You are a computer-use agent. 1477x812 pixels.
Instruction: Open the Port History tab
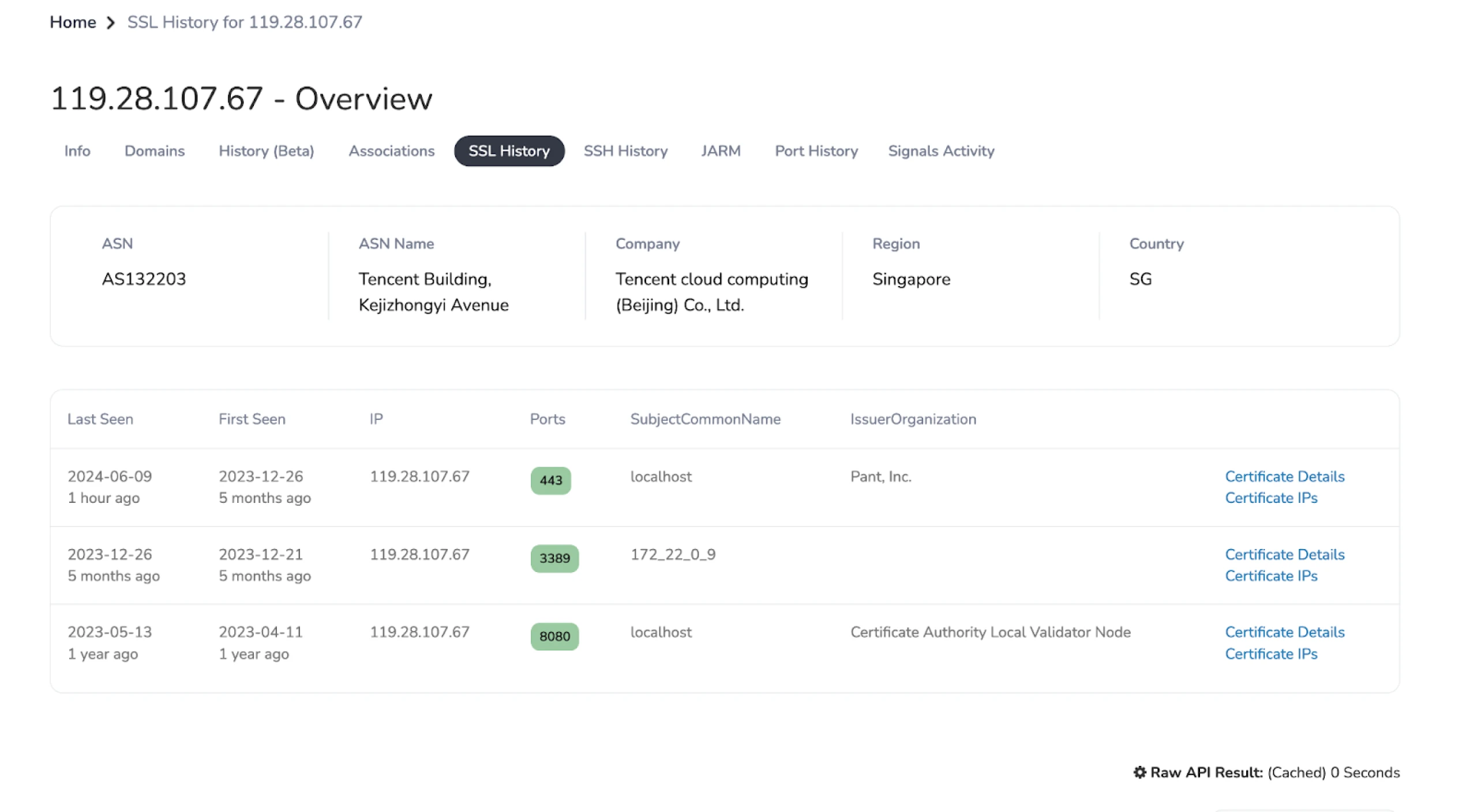(816, 151)
